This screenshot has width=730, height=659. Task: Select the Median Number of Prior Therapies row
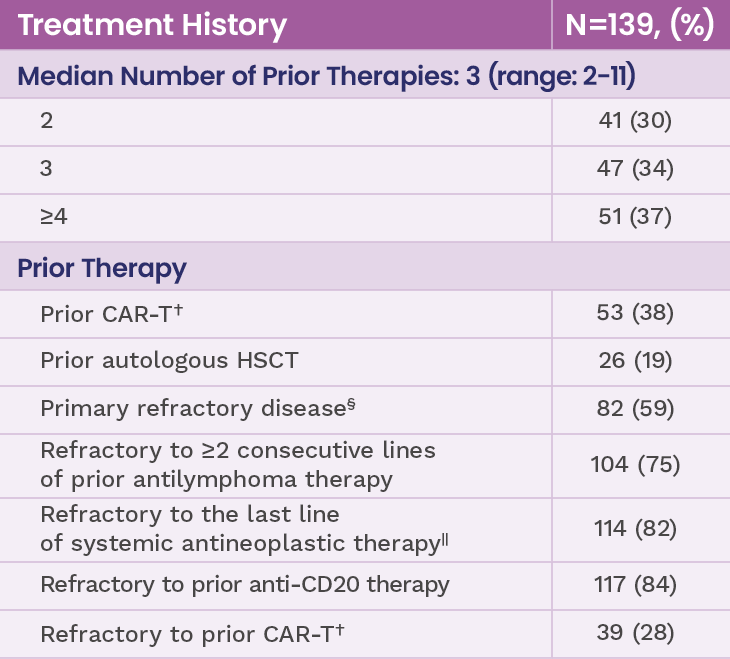[326, 75]
